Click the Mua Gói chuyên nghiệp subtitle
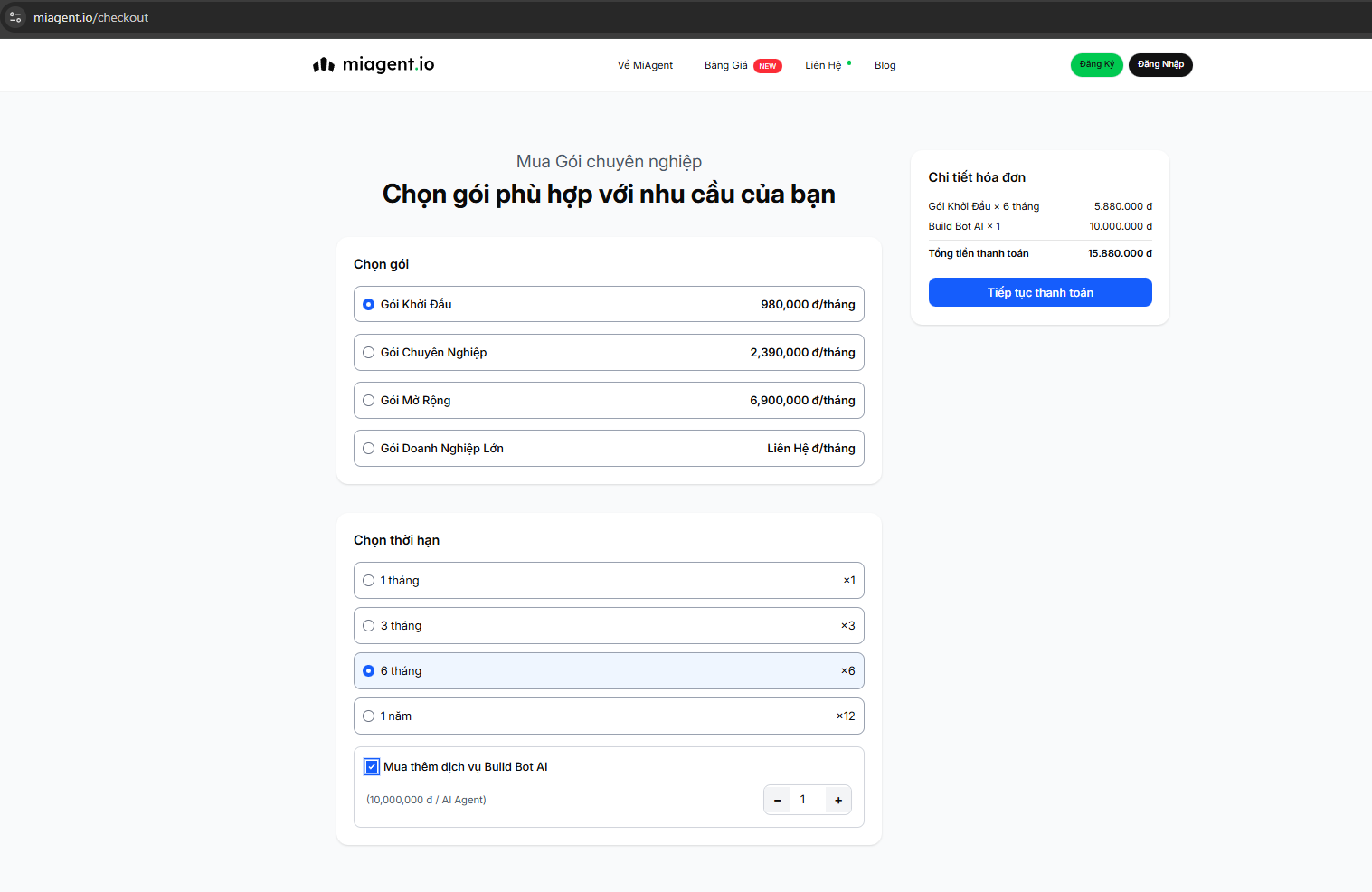This screenshot has height=892, width=1372. click(x=609, y=161)
